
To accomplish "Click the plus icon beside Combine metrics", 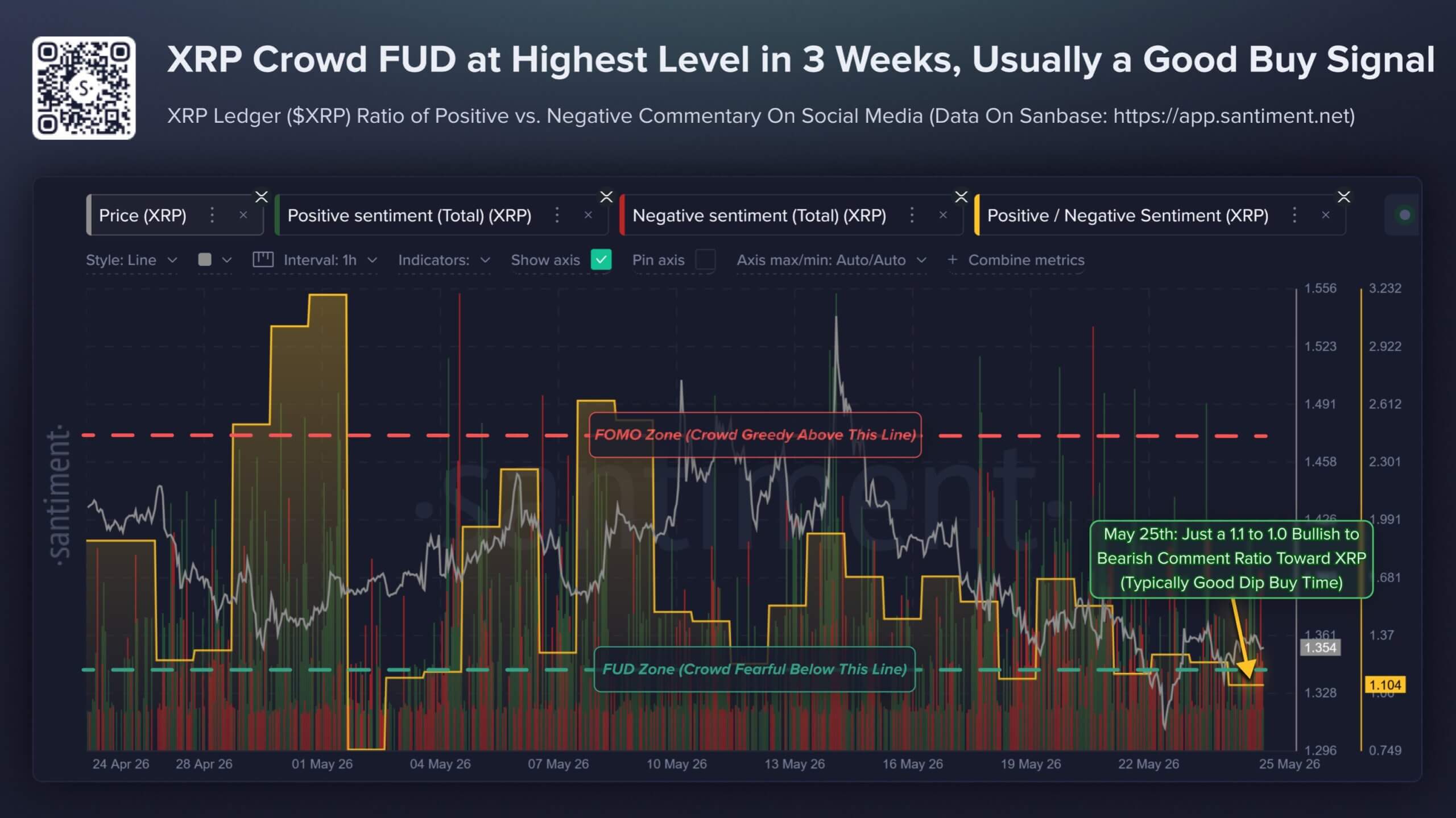I will tap(953, 260).
